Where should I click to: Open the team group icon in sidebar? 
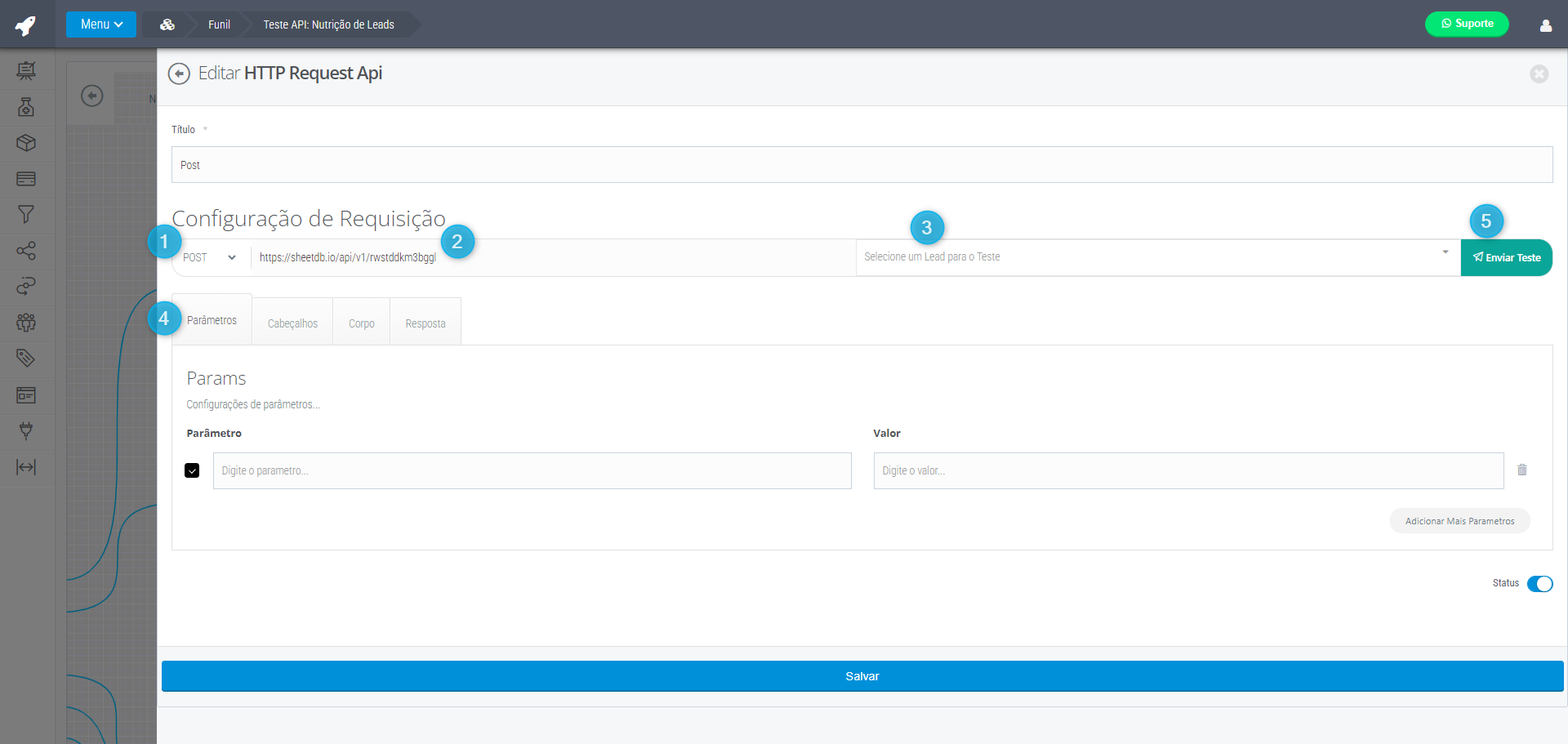click(26, 322)
